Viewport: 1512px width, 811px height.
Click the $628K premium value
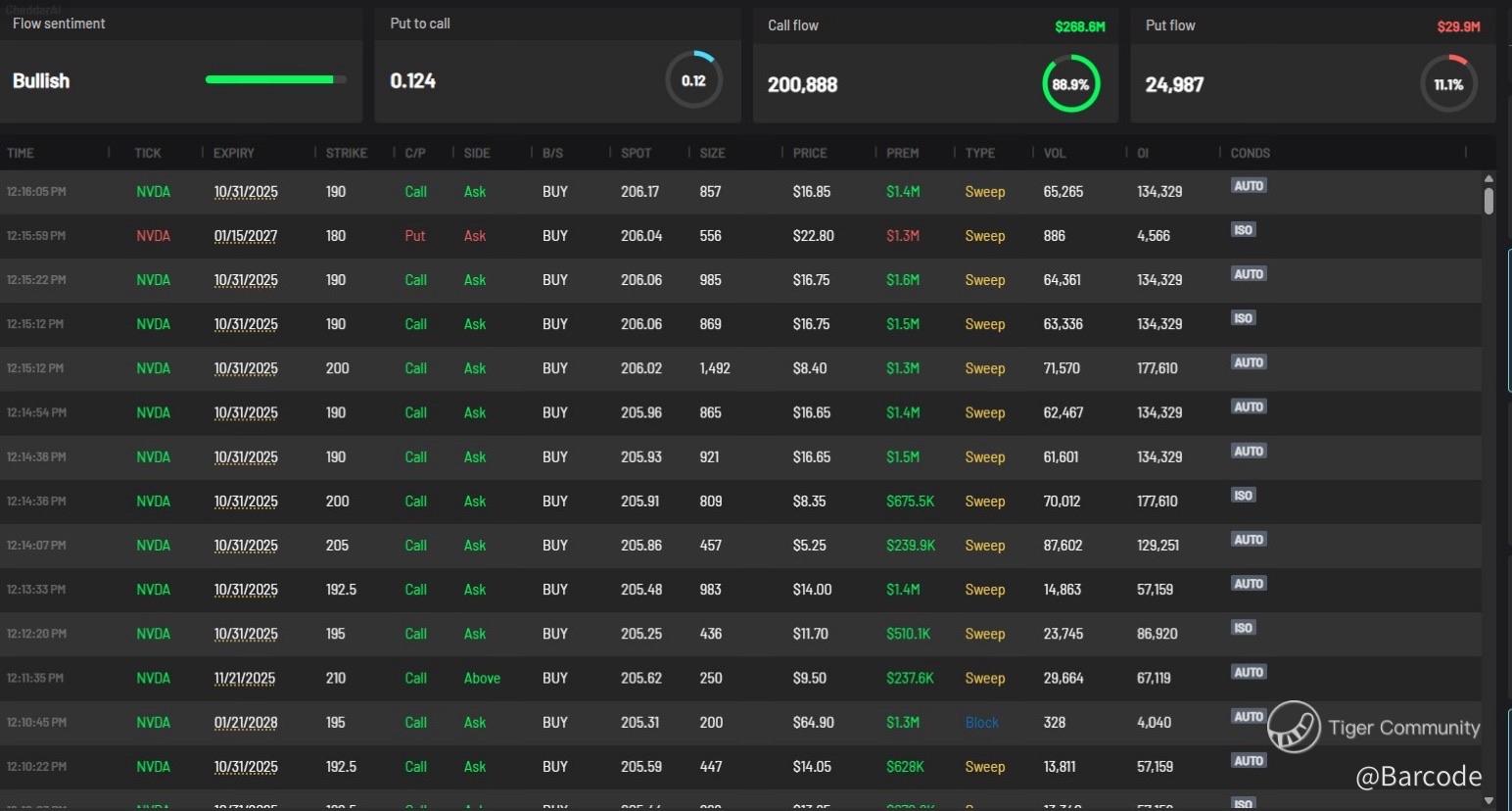click(x=906, y=767)
